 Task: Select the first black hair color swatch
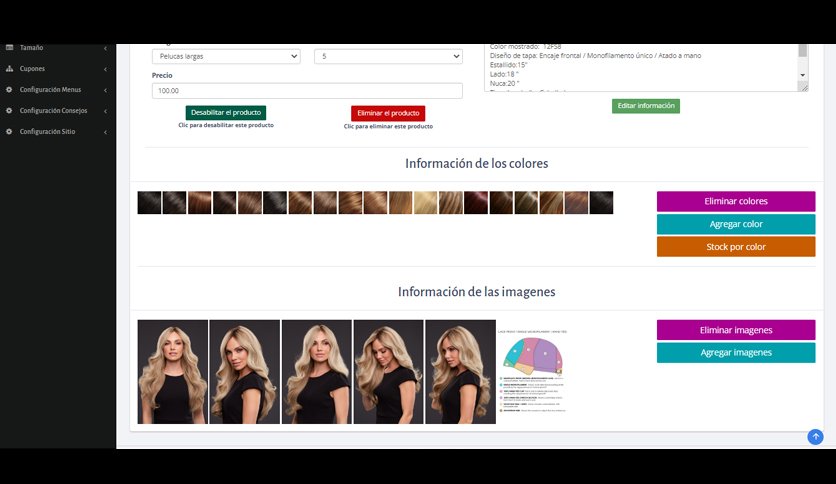tap(149, 203)
